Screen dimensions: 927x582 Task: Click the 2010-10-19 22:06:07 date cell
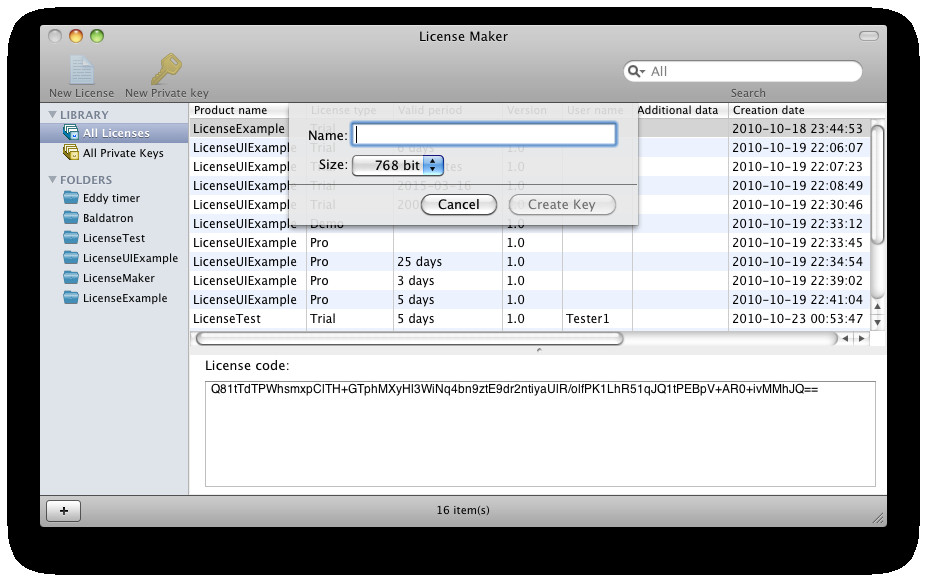[797, 148]
